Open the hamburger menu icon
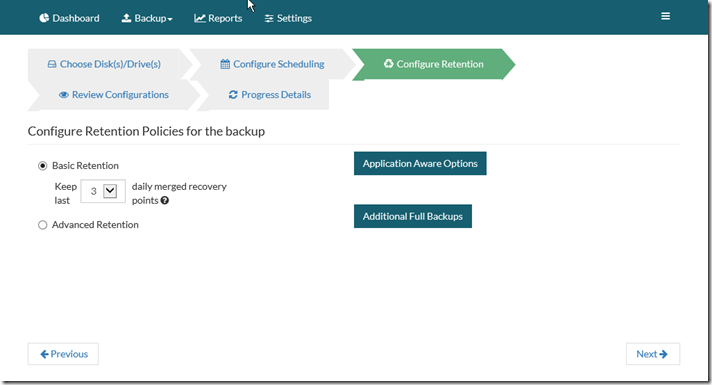 tap(665, 16)
